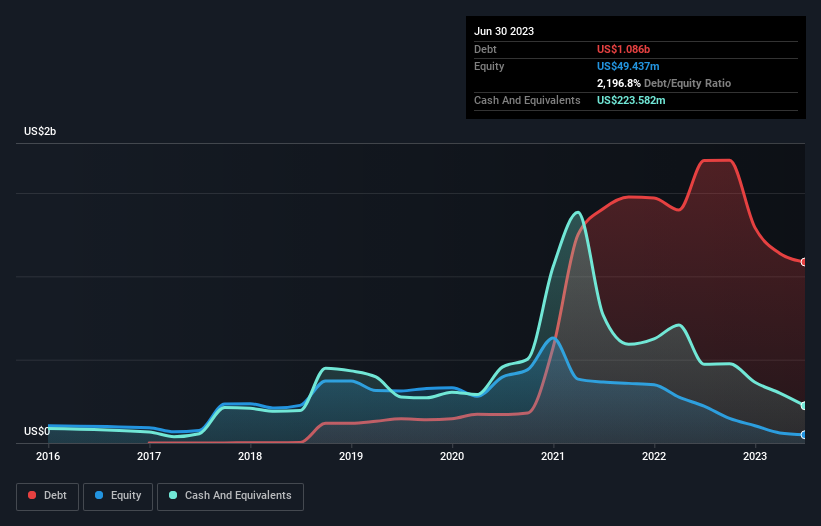Click the teal Cash endpoint marker

804,406
